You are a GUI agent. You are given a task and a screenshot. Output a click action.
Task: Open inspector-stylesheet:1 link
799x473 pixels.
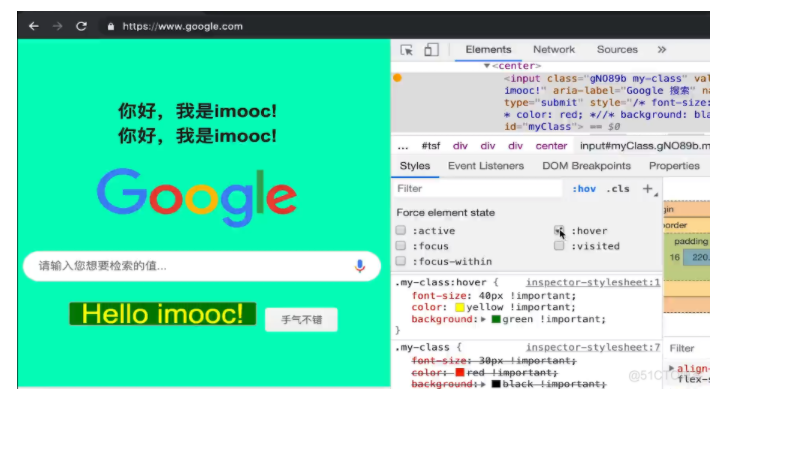pos(593,282)
